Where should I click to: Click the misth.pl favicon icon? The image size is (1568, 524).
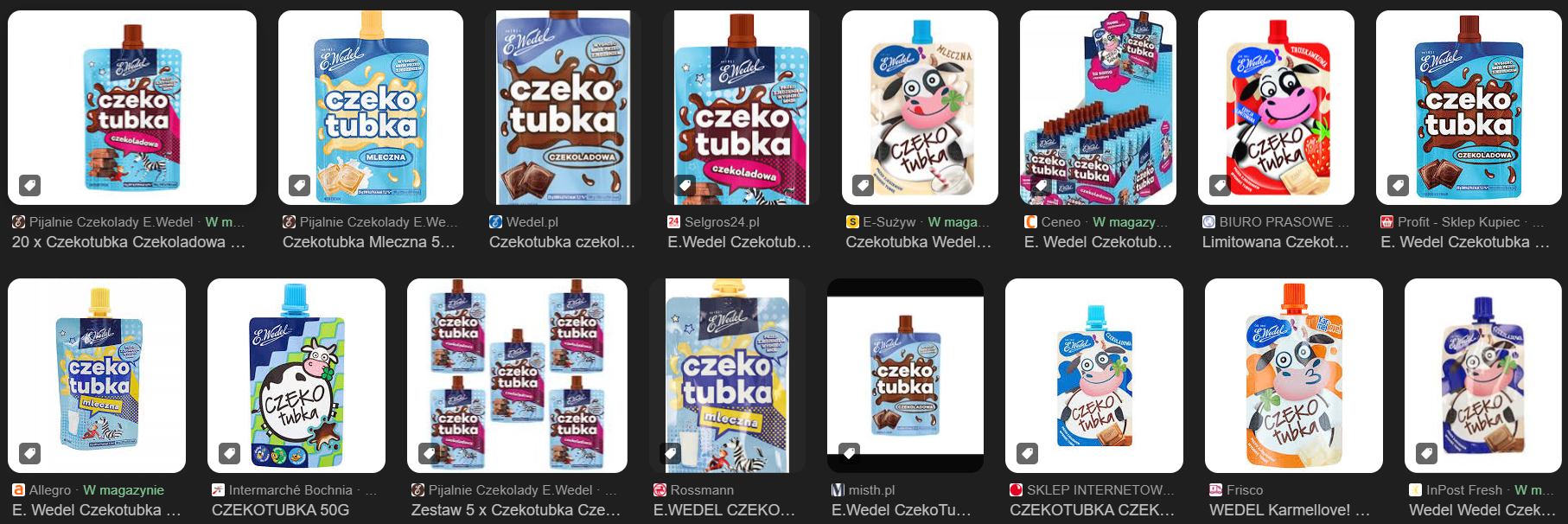[838, 490]
